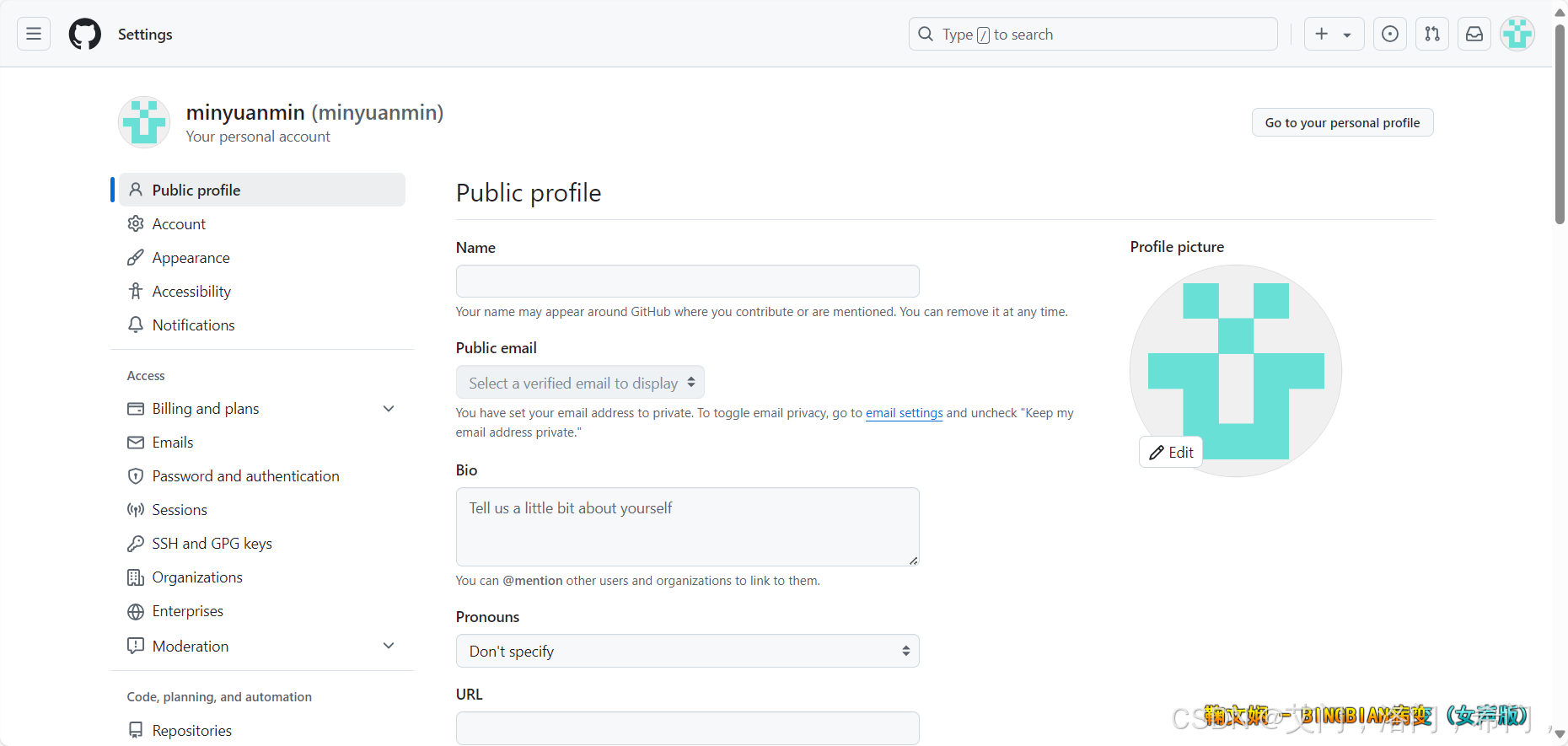The width and height of the screenshot is (1568, 746).
Task: Click Edit on the profile picture
Action: click(x=1171, y=453)
